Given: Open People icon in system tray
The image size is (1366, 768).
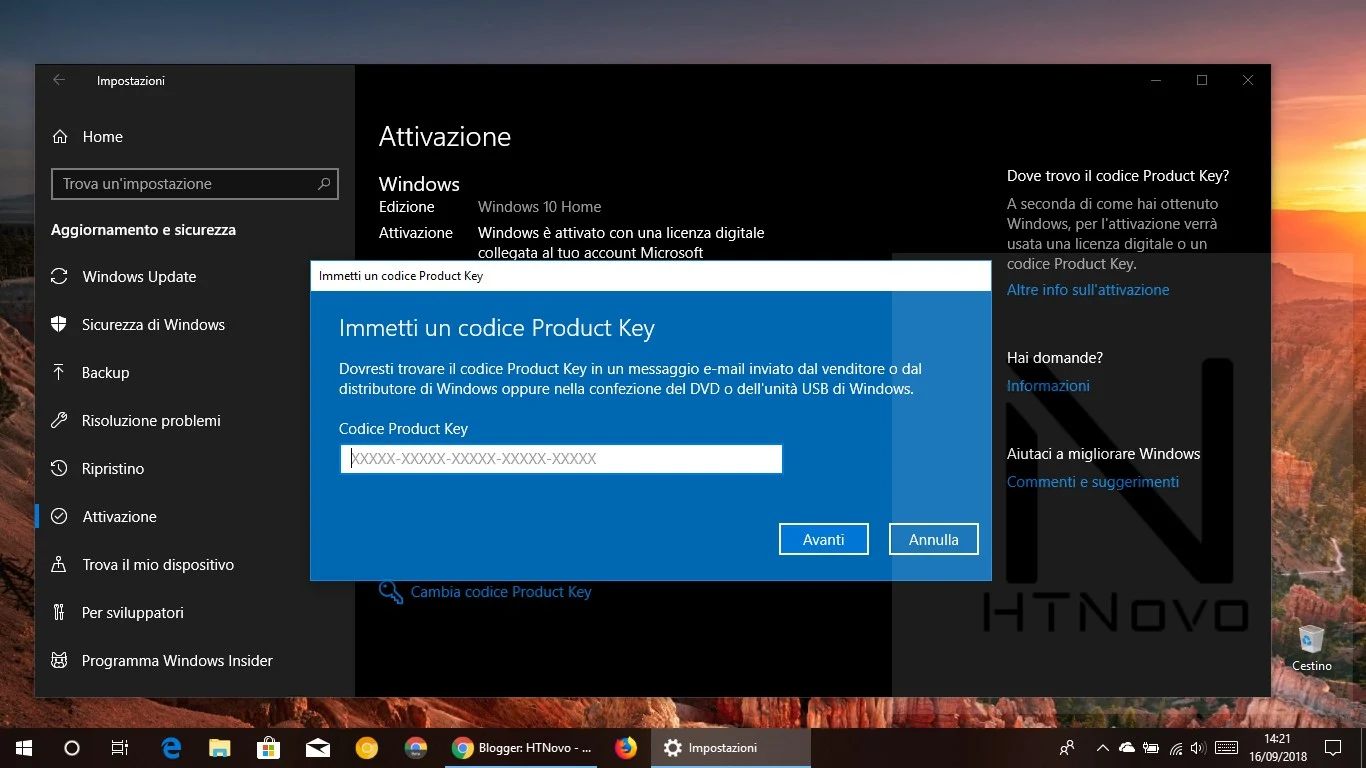Looking at the screenshot, I should tap(1067, 748).
